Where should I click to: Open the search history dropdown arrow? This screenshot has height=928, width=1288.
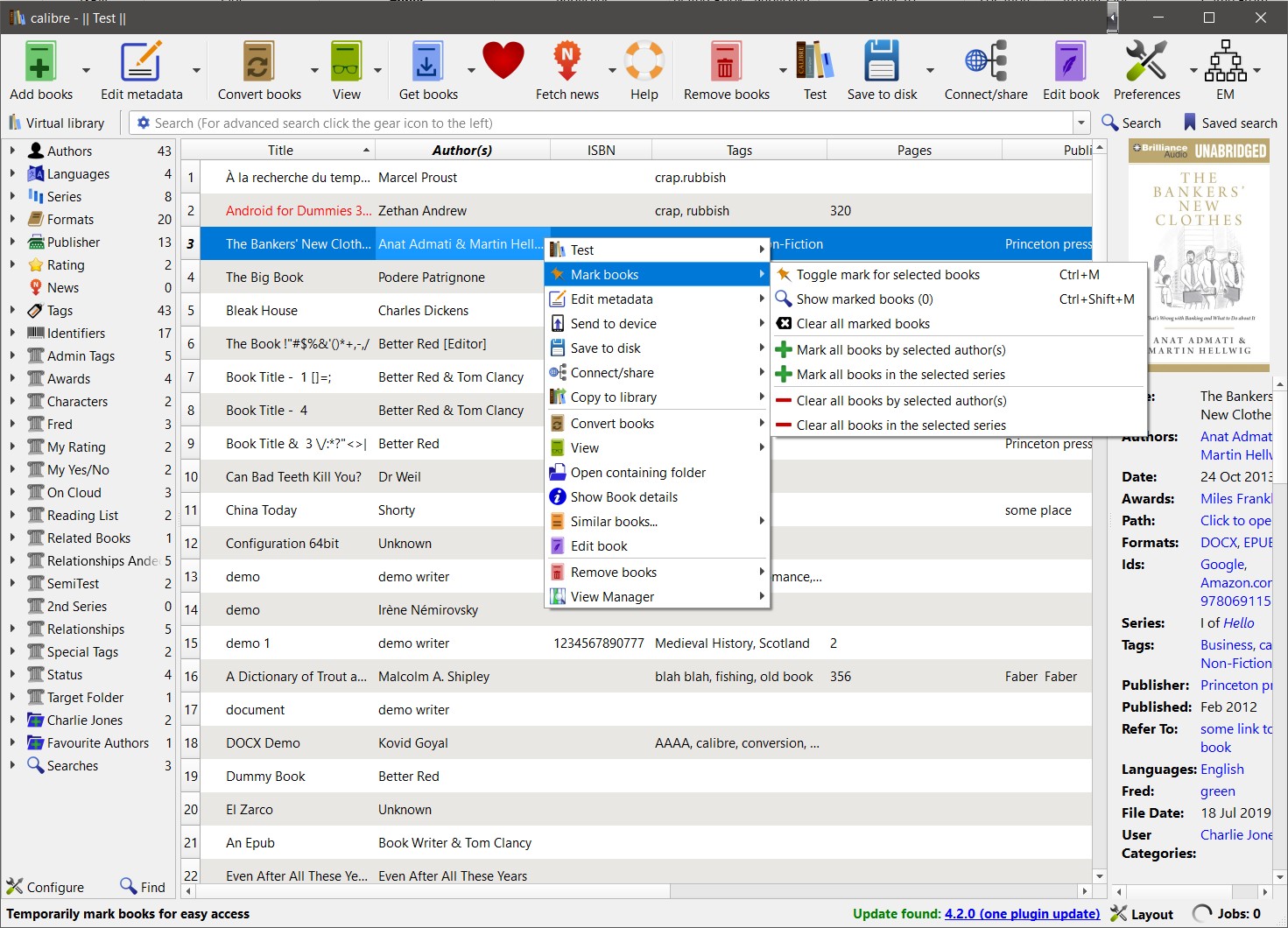pyautogui.click(x=1081, y=123)
